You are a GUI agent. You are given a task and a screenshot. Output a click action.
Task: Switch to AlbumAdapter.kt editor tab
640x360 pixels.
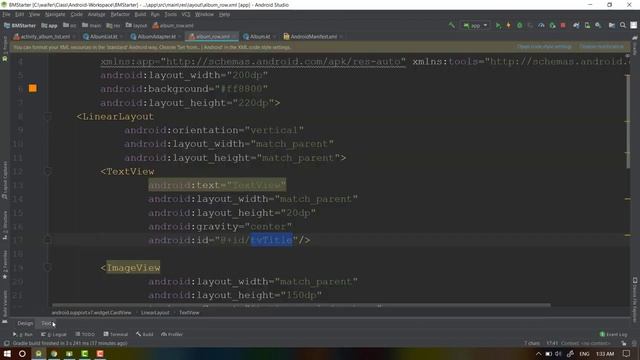click(156, 37)
